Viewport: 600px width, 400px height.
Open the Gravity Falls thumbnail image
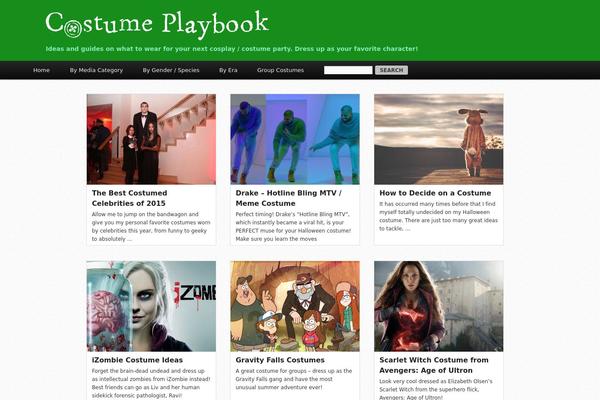(295, 306)
